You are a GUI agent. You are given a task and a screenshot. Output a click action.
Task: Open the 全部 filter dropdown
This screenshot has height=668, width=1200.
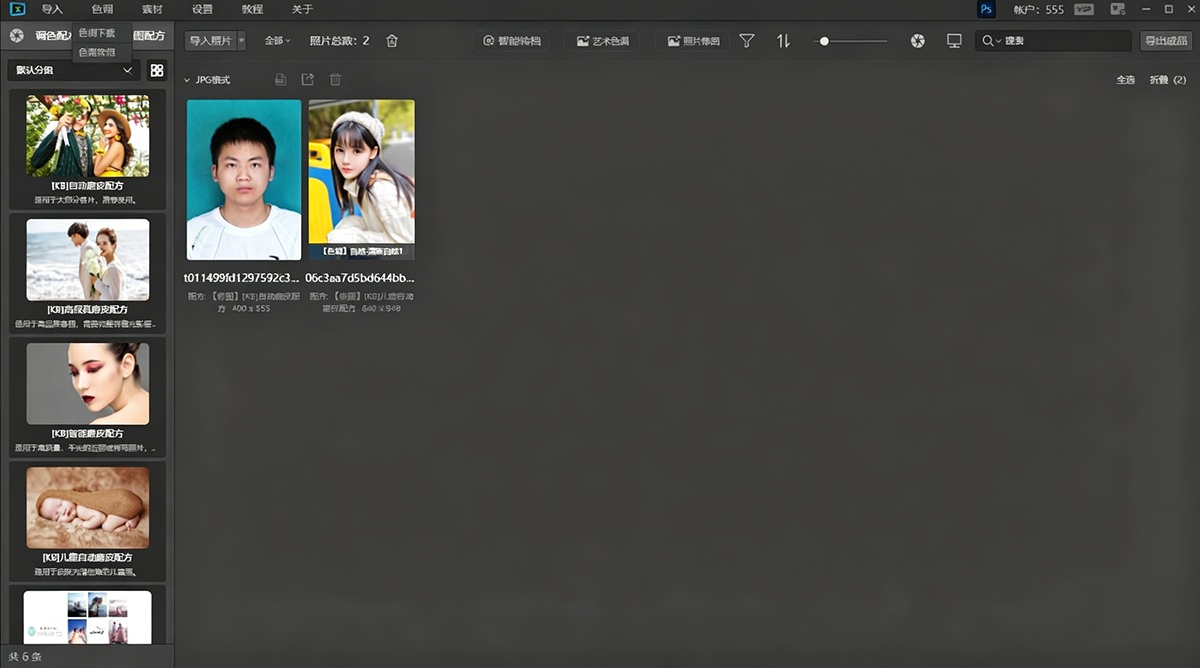277,41
